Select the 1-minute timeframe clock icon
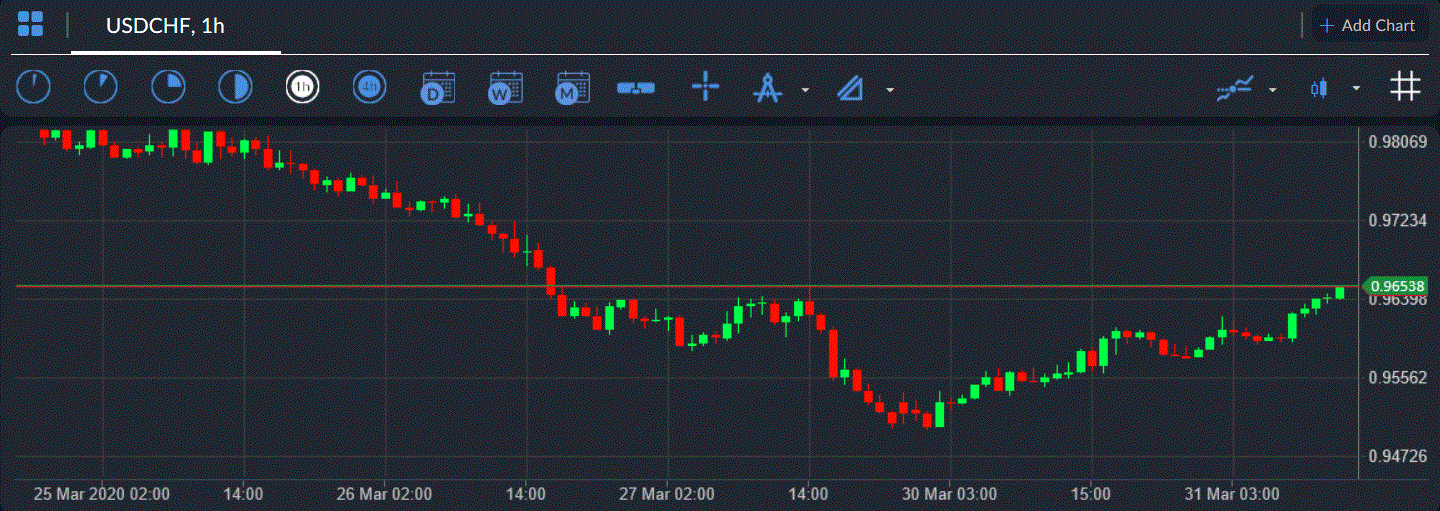The height and width of the screenshot is (511, 1440). point(33,88)
